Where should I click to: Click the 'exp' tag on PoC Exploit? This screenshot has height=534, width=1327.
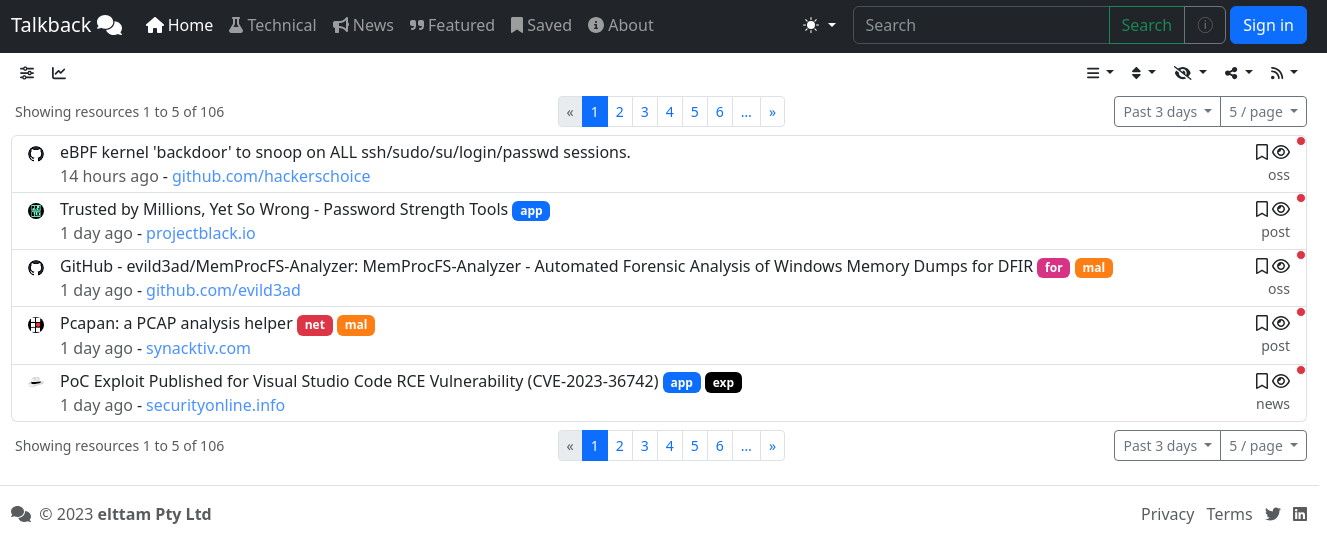click(x=723, y=383)
